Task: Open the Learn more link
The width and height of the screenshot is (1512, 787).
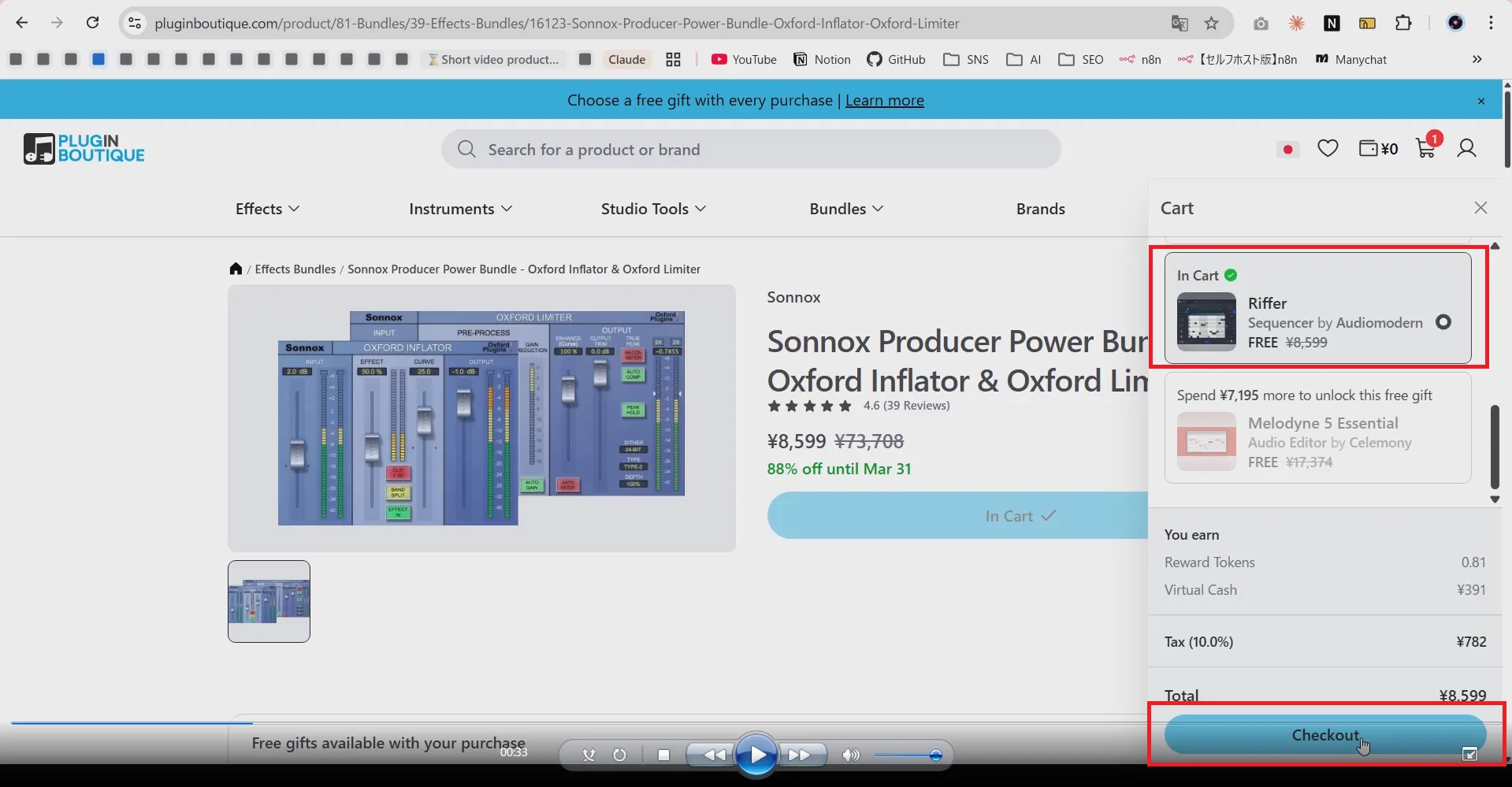Action: click(x=884, y=100)
